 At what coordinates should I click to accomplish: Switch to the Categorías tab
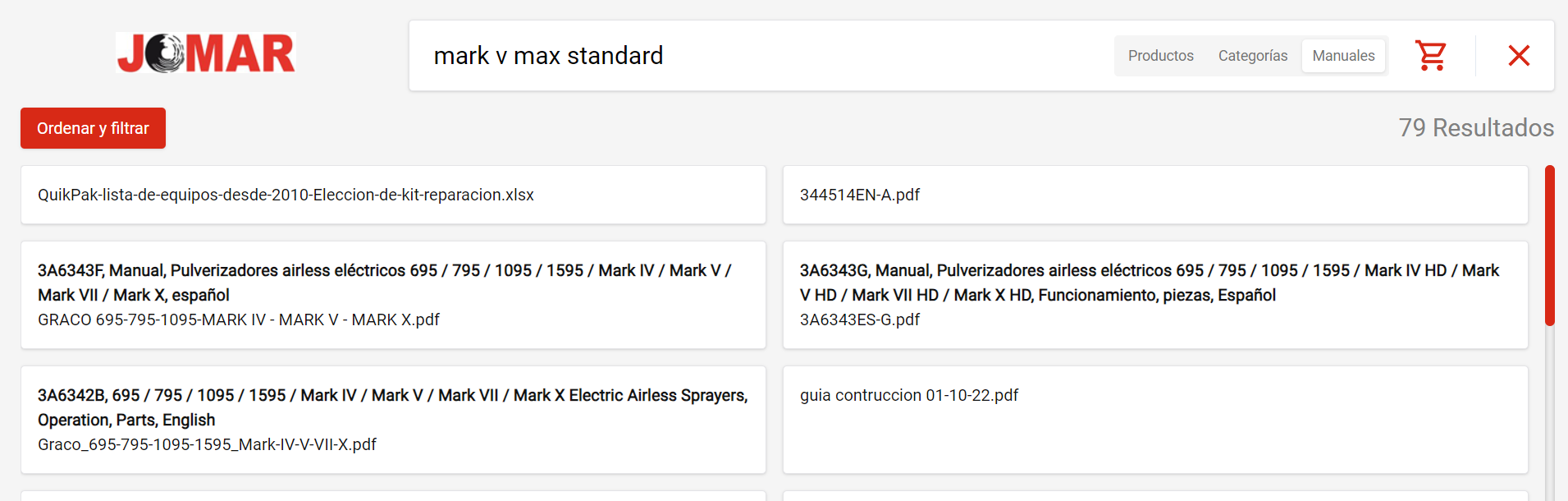(x=1252, y=56)
